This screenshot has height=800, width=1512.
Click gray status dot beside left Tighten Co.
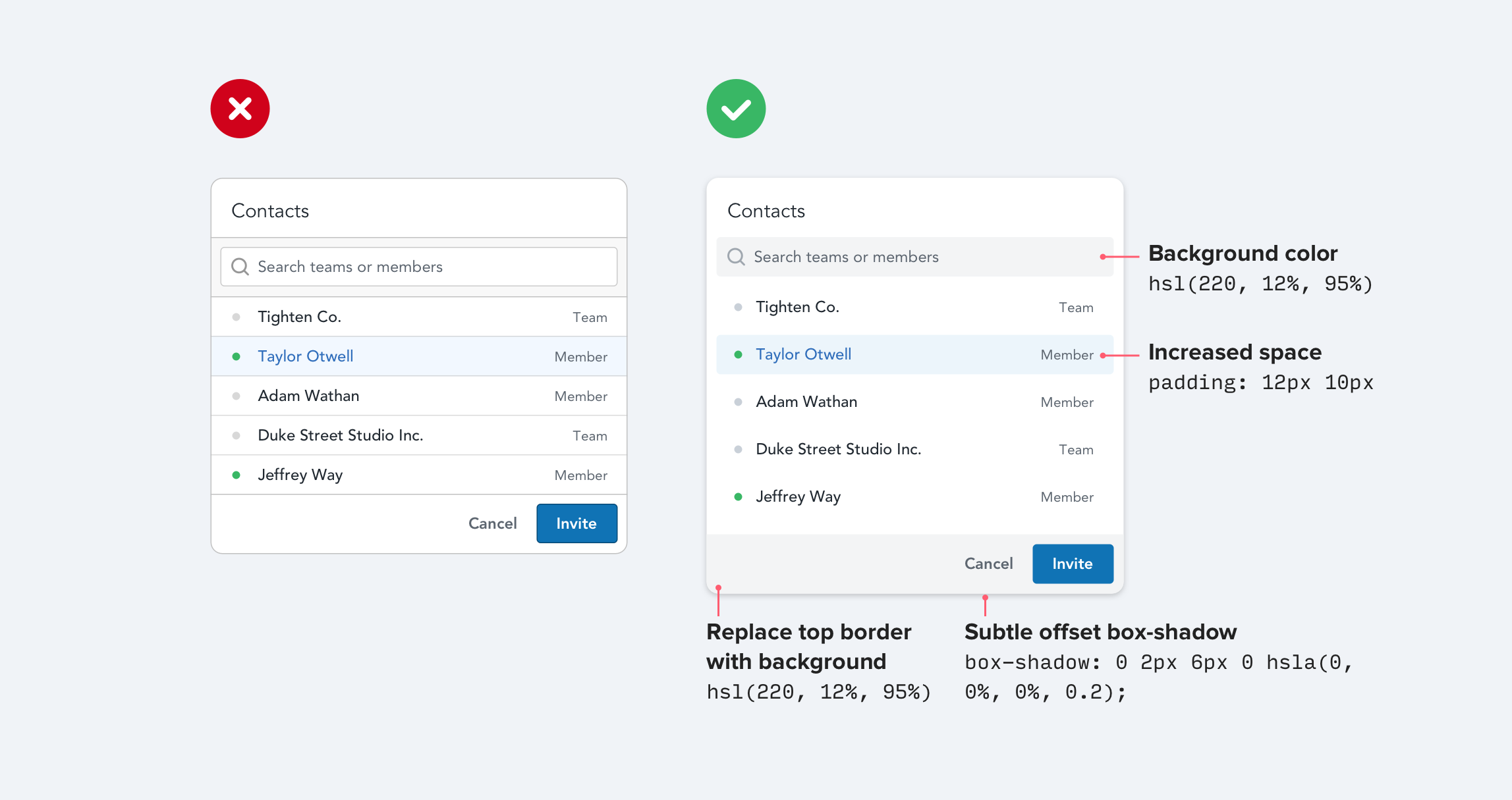[236, 317]
